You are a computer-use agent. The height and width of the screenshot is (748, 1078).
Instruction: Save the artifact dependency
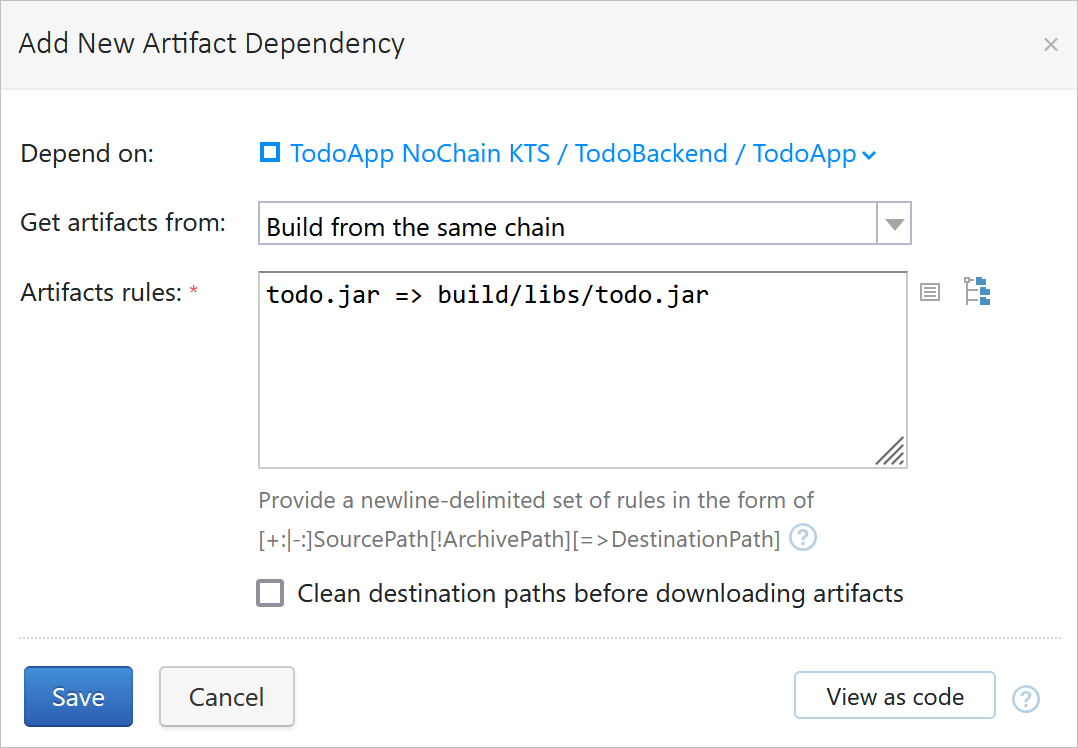[78, 696]
